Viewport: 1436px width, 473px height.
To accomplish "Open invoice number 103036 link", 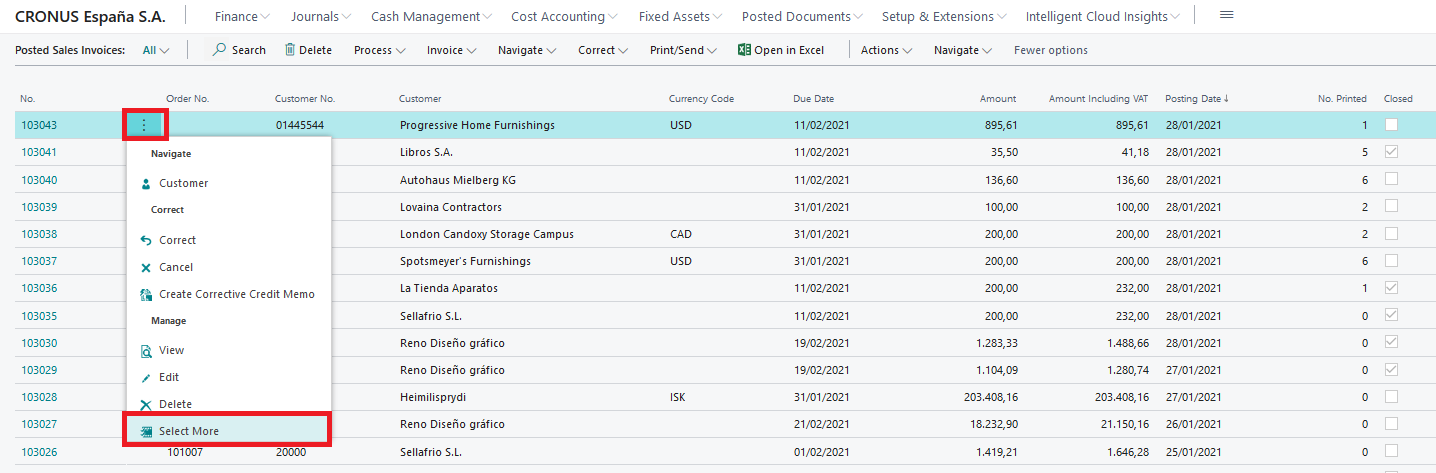I will click(x=39, y=288).
